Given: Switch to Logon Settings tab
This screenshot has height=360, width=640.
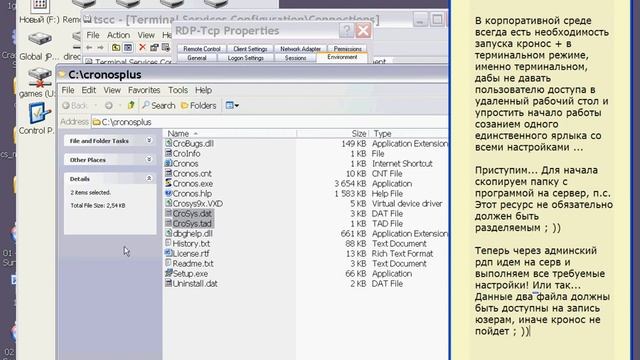Looking at the screenshot, I should point(246,58).
